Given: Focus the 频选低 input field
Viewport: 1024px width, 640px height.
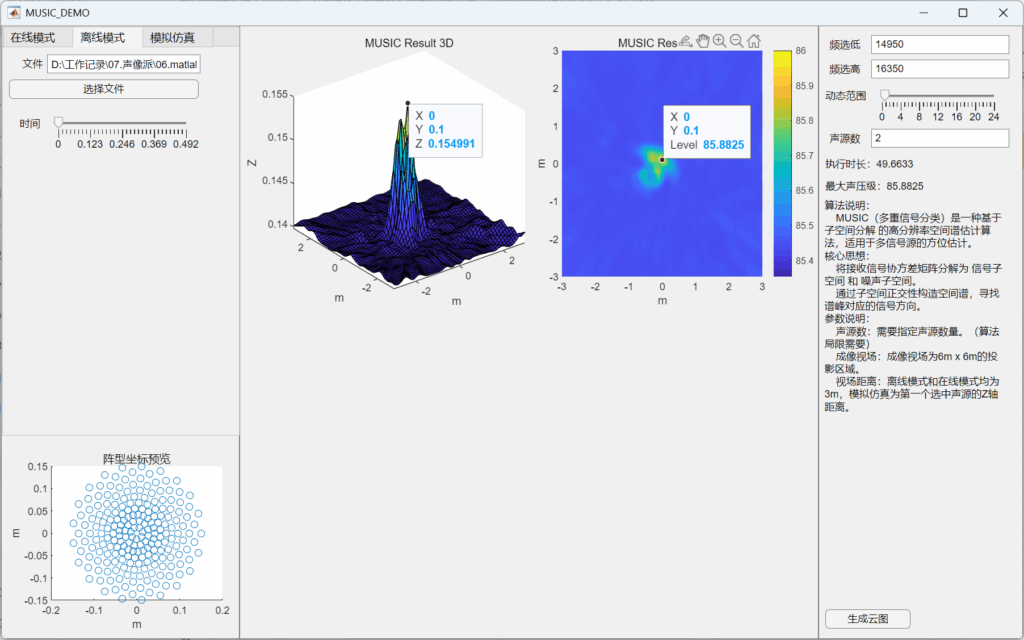Looking at the screenshot, I should point(940,45).
